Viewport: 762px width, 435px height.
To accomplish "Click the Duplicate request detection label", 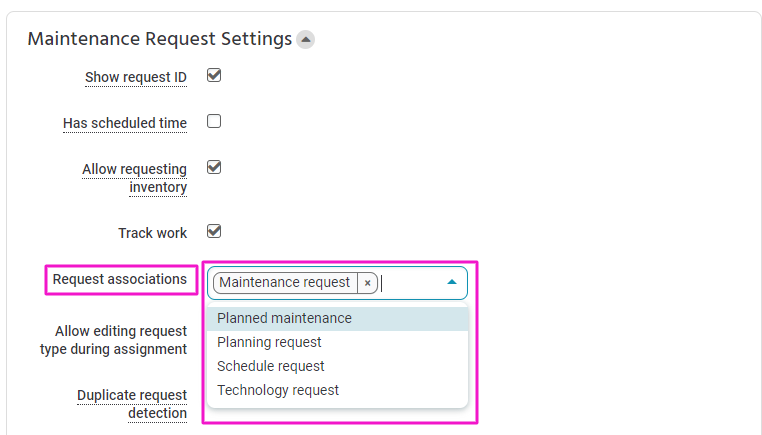I will click(x=132, y=404).
